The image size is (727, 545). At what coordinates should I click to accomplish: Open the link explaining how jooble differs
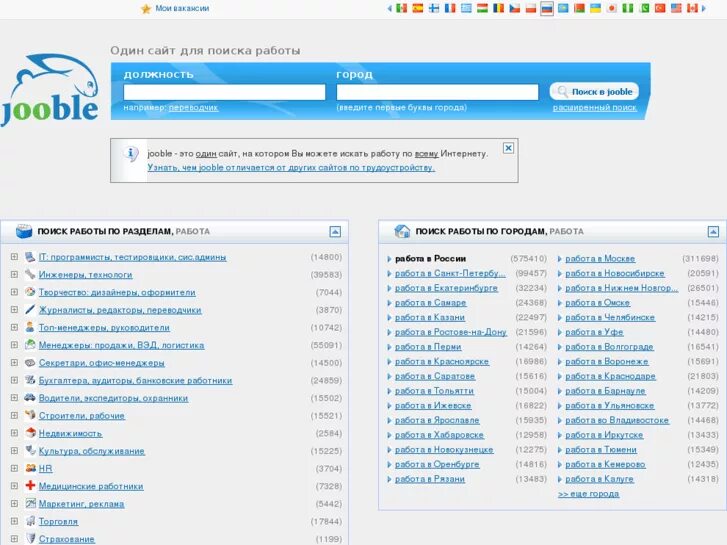291,167
